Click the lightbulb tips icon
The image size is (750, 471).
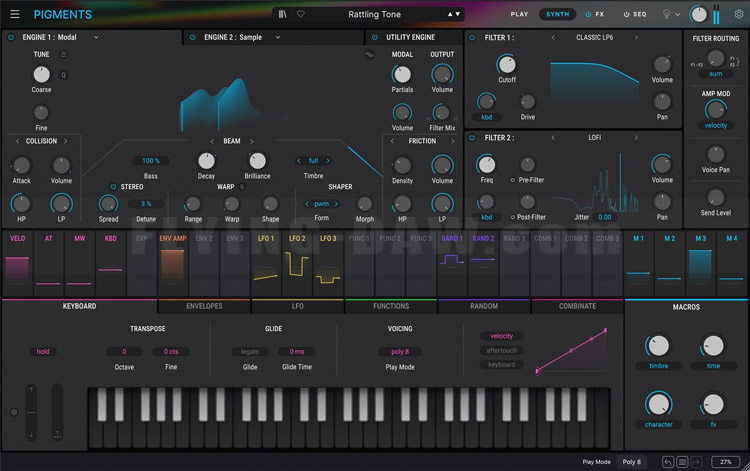pos(668,14)
